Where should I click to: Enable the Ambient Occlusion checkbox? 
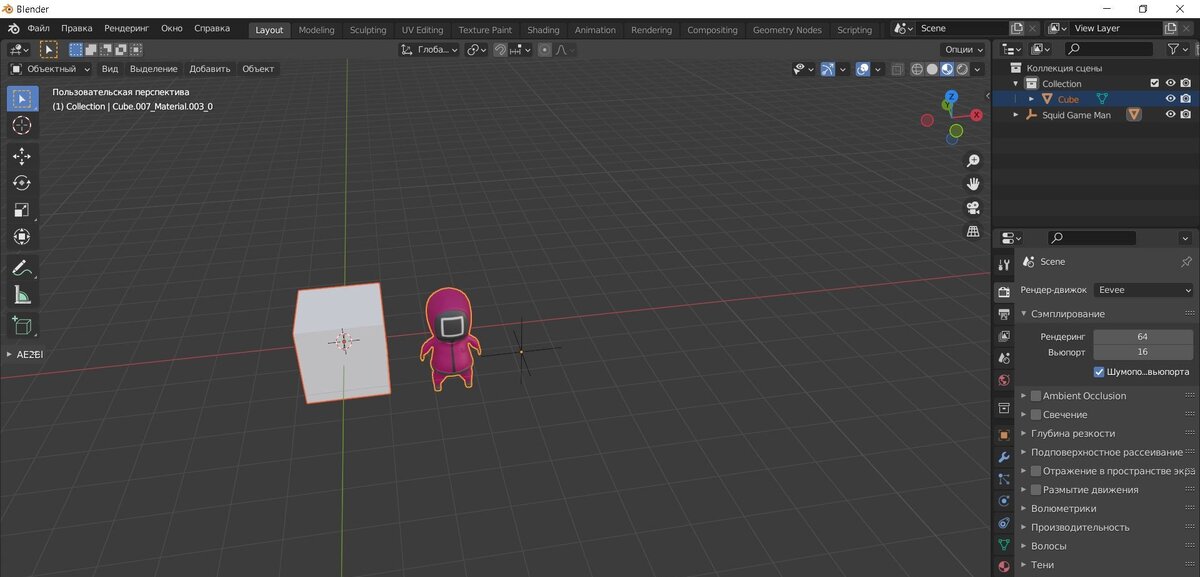click(x=1036, y=396)
